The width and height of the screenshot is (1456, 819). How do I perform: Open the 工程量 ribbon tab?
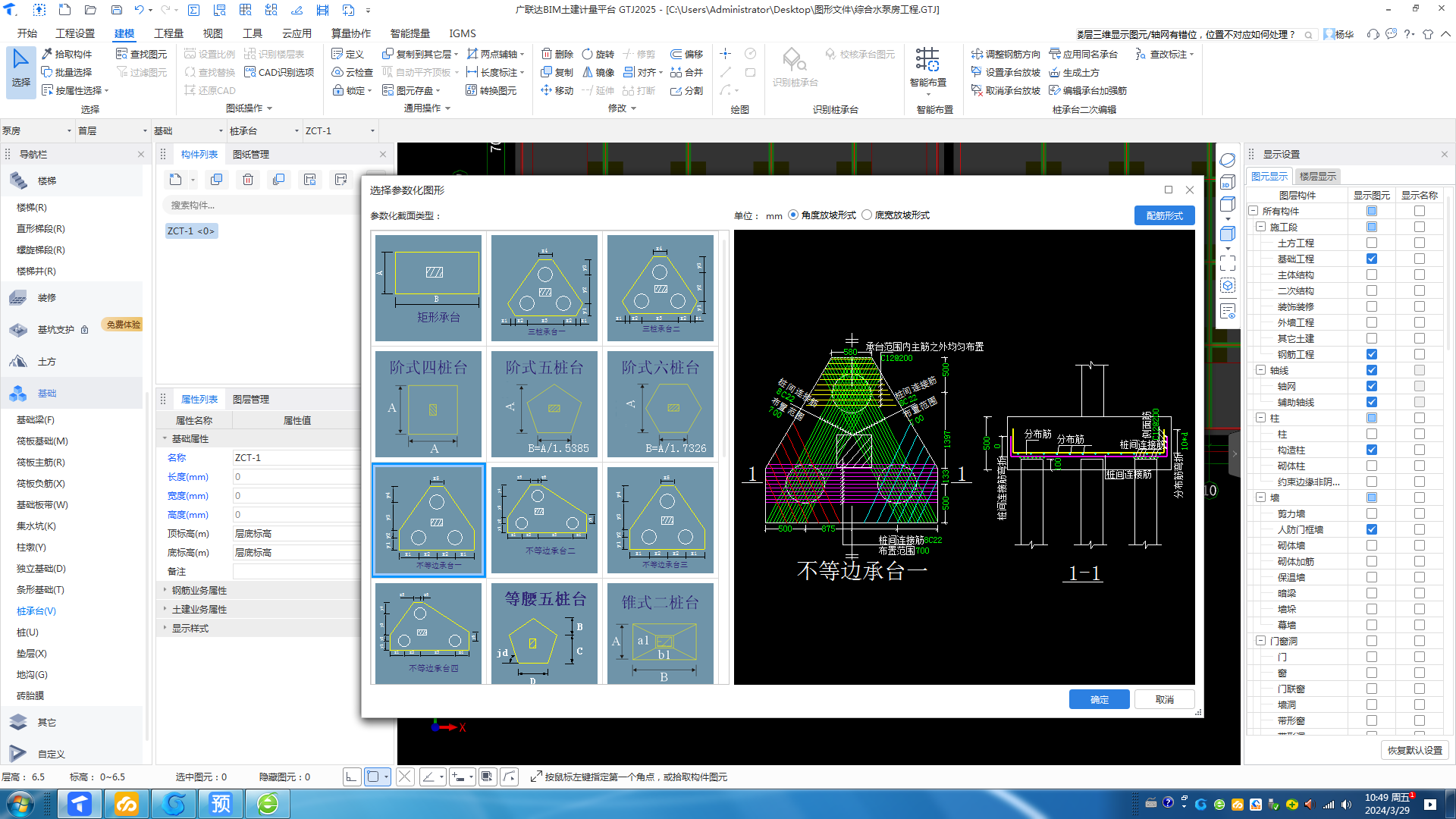click(168, 33)
